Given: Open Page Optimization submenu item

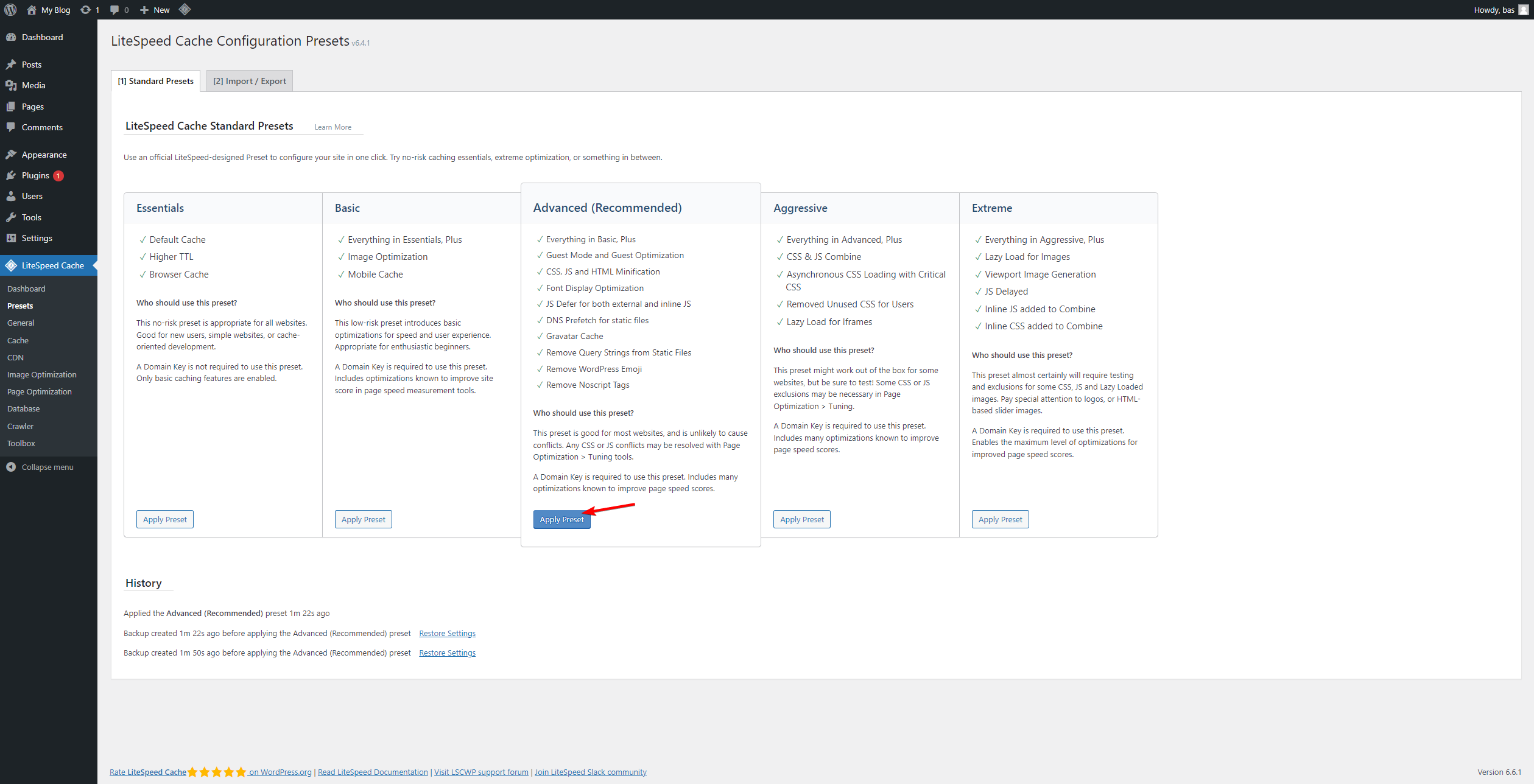Looking at the screenshot, I should coord(40,391).
